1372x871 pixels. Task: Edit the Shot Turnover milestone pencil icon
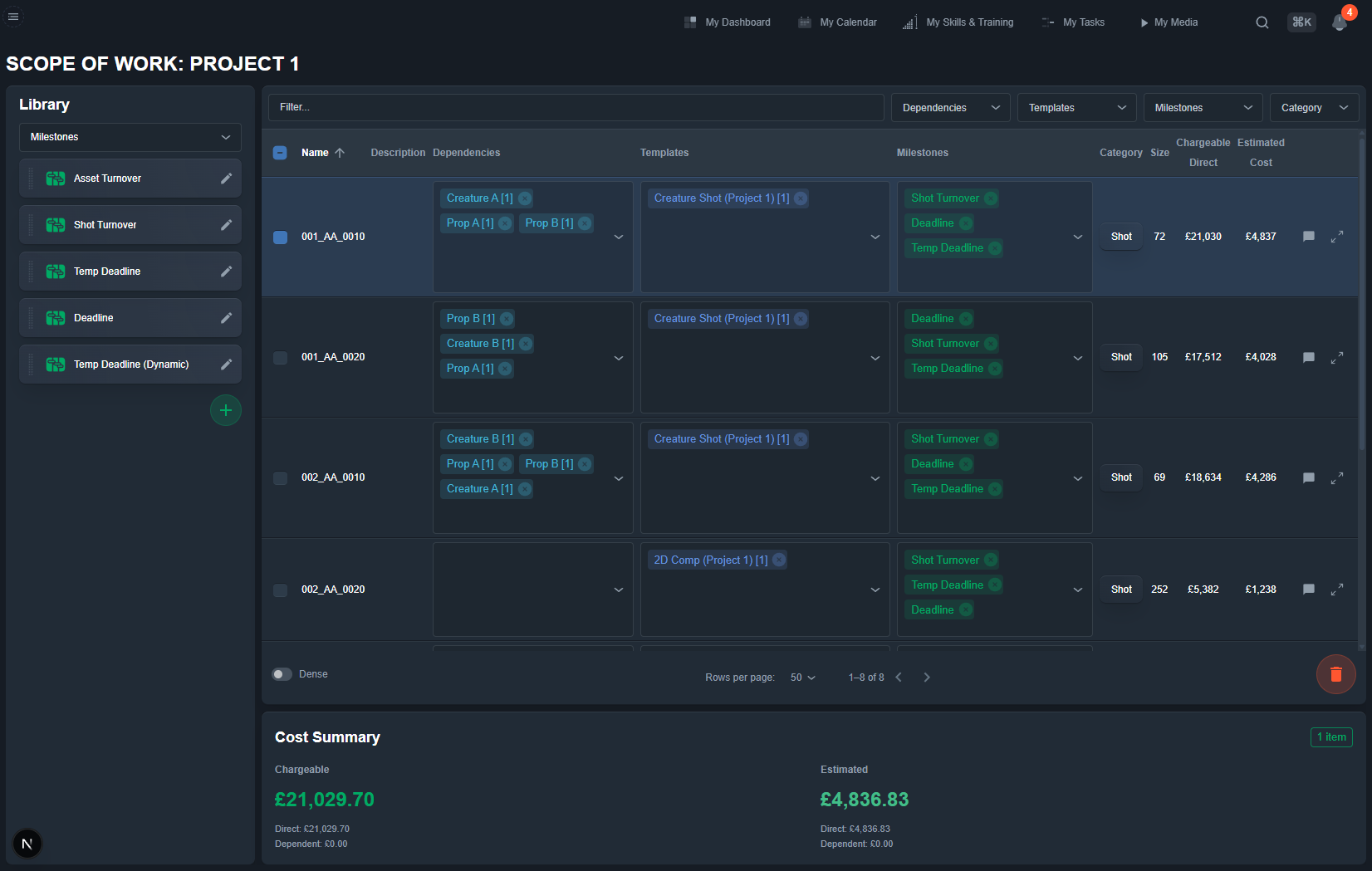pyautogui.click(x=227, y=224)
